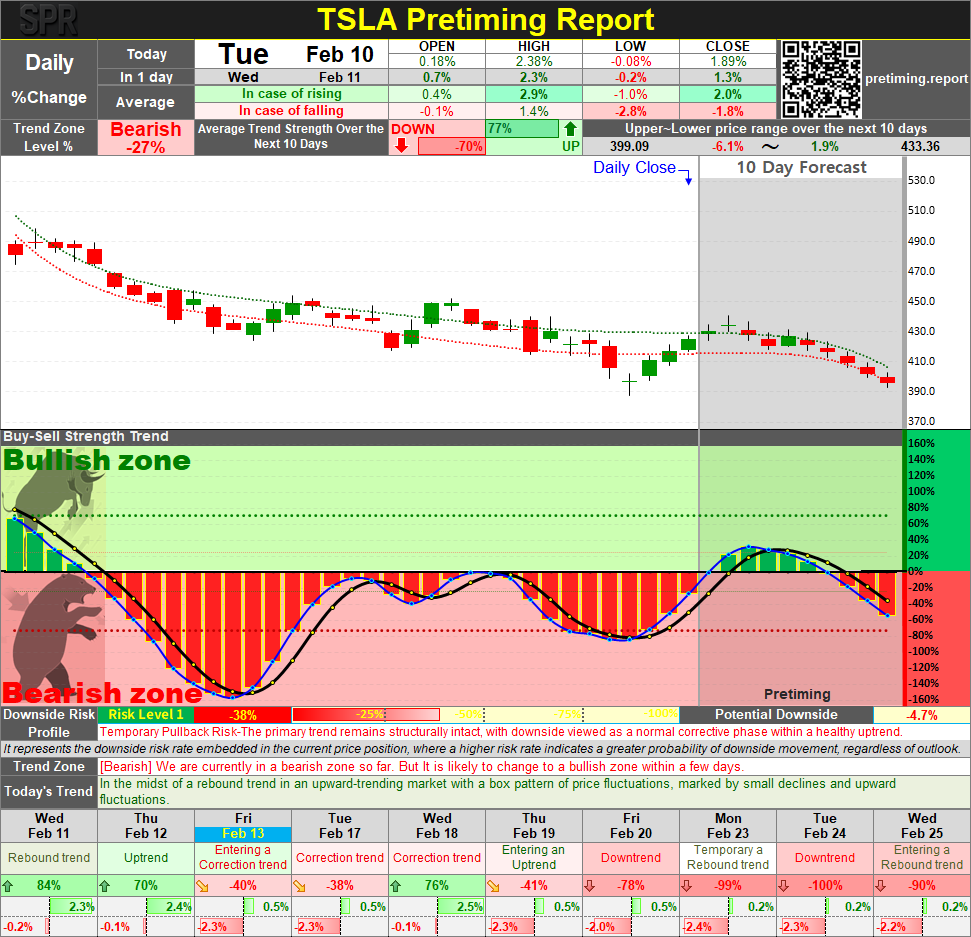Click the lower price value 399.09
Screen dimensions: 971x937
point(629,147)
